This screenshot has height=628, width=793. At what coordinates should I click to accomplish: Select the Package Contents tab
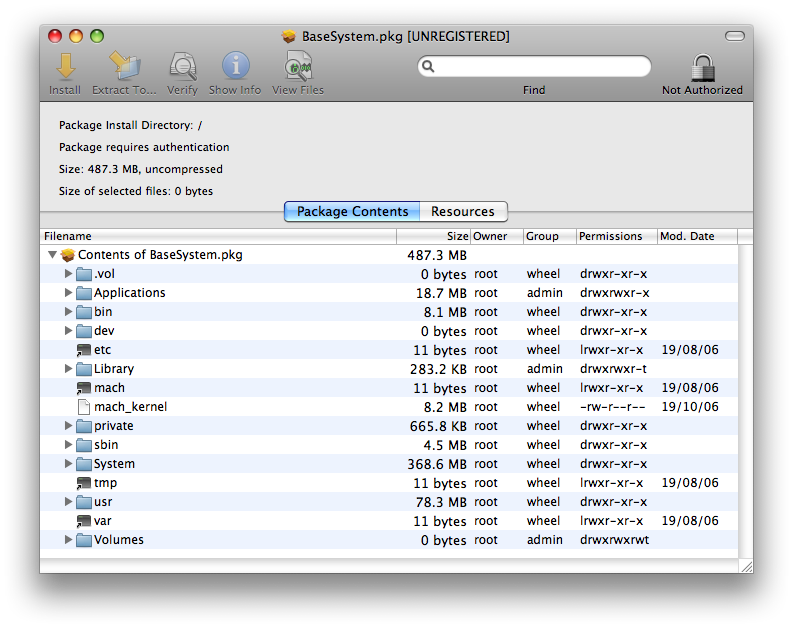pyautogui.click(x=352, y=212)
